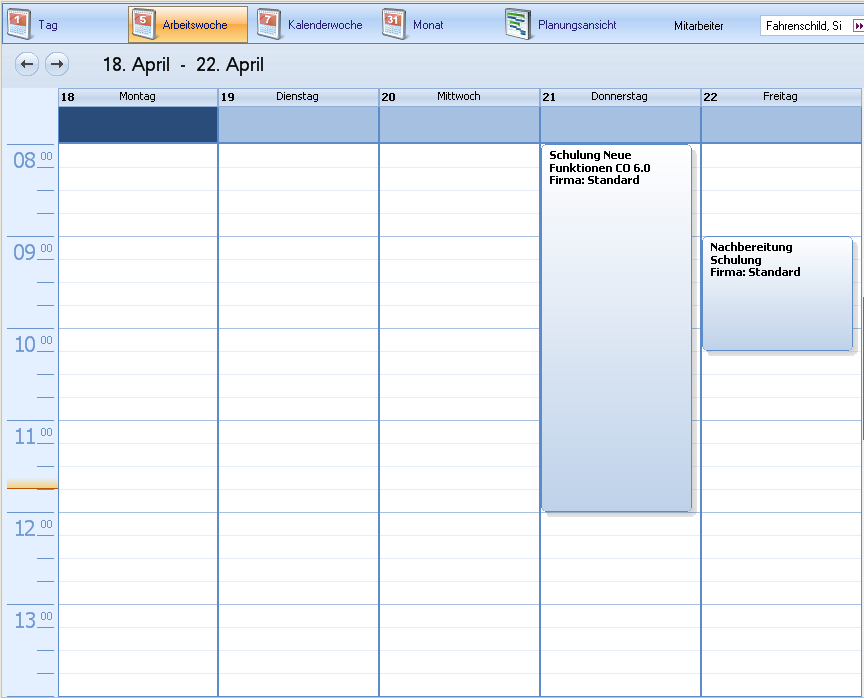Viewport: 864px width, 698px height.
Task: Select Nachbereitung Schulung appointment
Action: (x=777, y=295)
